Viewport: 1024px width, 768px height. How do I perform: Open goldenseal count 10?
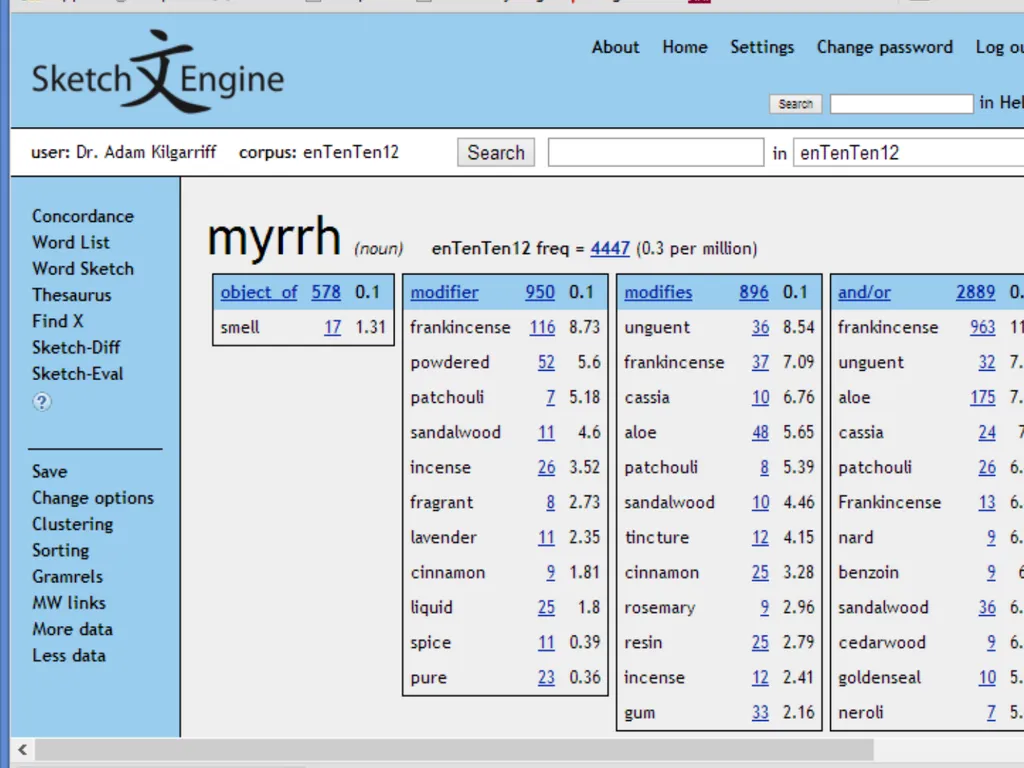coord(987,678)
